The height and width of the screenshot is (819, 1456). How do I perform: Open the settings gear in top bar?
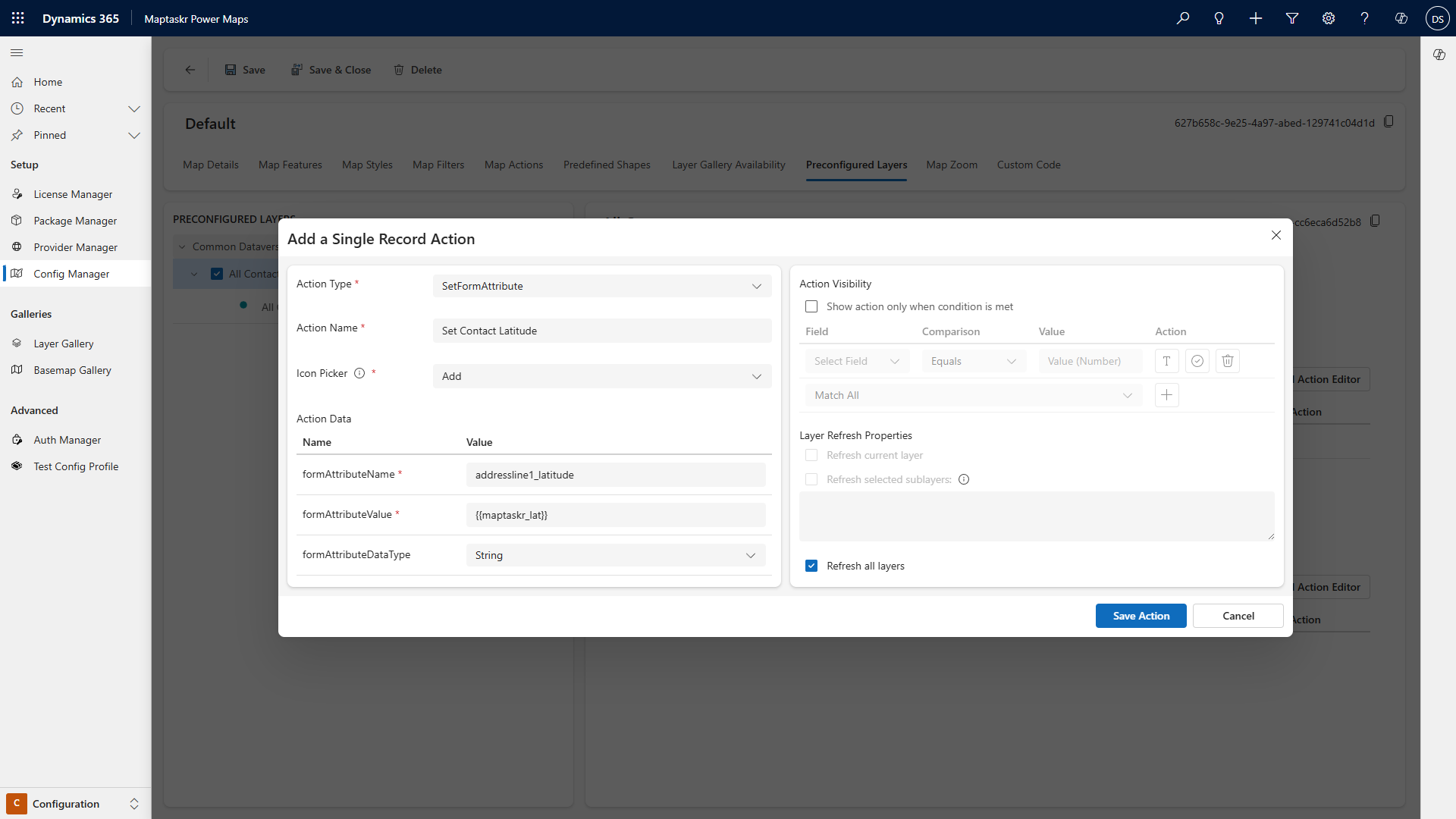[1328, 18]
